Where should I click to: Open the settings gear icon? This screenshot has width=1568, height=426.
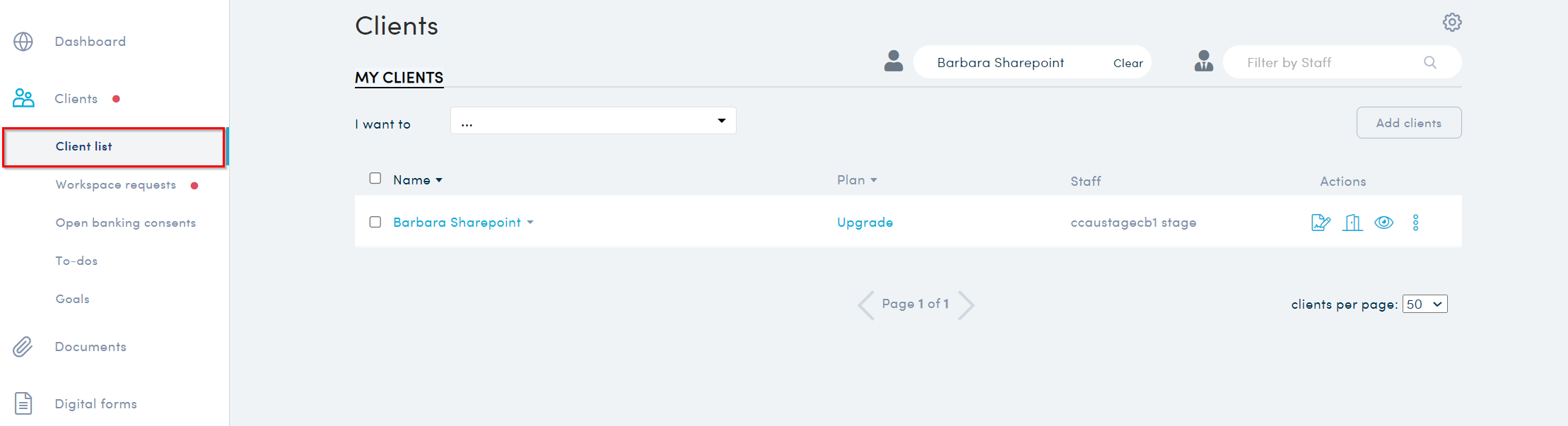pyautogui.click(x=1452, y=22)
